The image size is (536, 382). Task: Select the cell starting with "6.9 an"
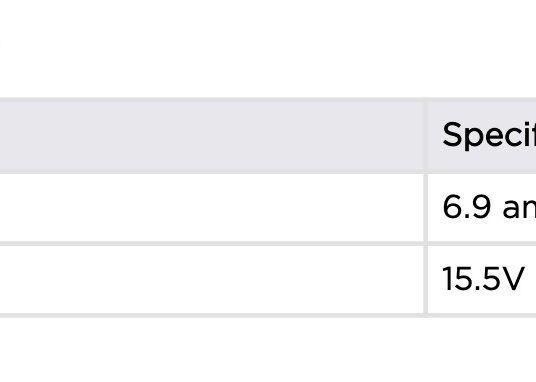point(482,208)
